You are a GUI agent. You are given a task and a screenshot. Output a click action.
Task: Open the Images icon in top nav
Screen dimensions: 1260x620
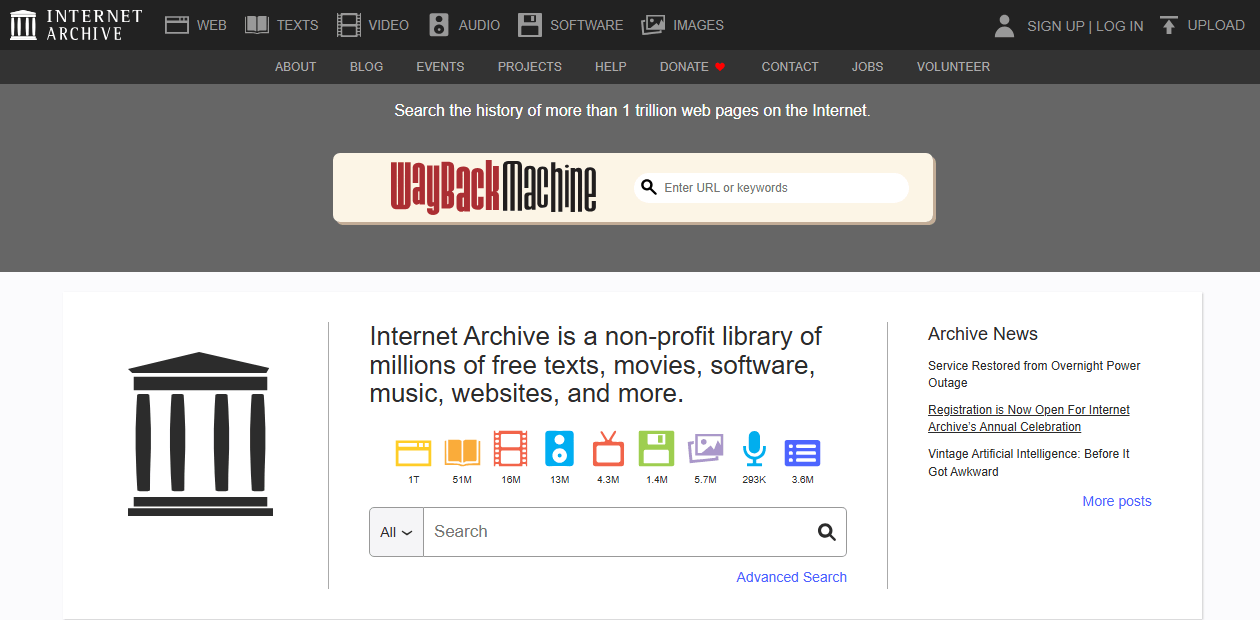653,25
